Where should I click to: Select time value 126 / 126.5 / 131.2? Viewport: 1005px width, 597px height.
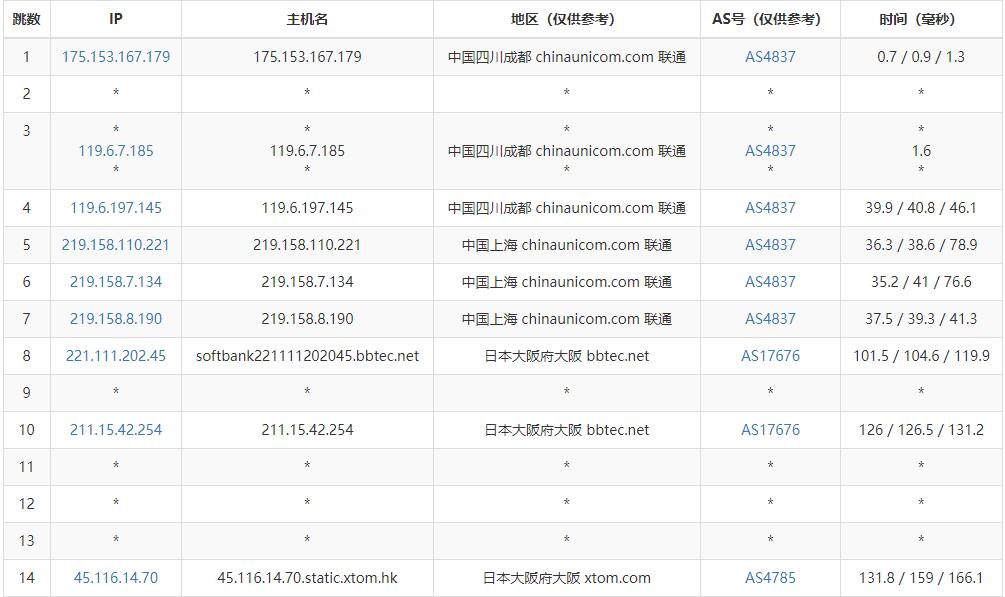click(921, 430)
